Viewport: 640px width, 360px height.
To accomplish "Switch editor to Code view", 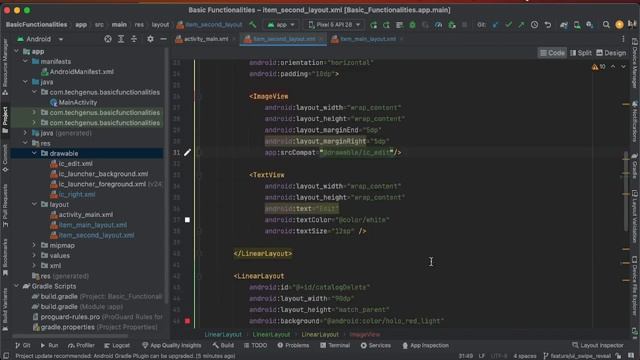I will pyautogui.click(x=553, y=53).
